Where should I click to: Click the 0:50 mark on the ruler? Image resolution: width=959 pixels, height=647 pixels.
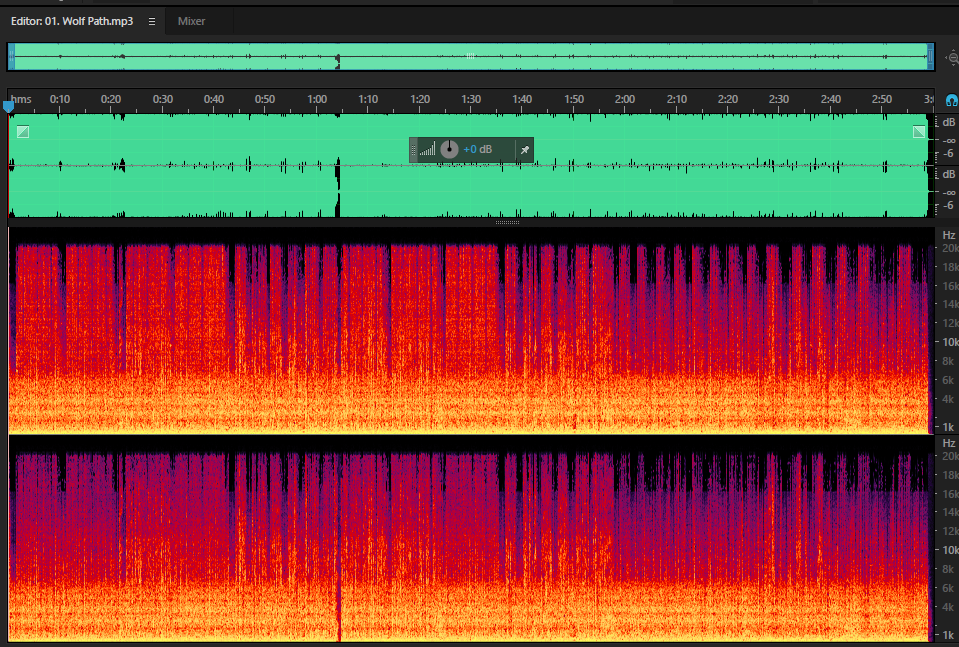(x=265, y=99)
